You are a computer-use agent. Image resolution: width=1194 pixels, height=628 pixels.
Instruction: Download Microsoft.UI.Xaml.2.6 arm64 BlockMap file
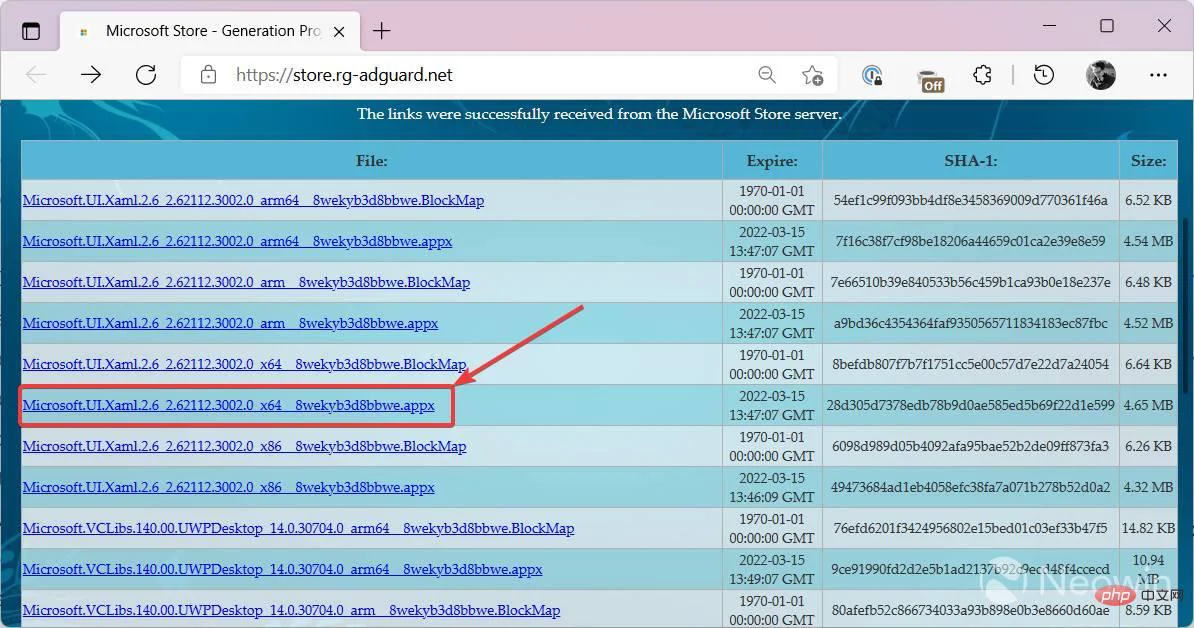[x=253, y=200]
